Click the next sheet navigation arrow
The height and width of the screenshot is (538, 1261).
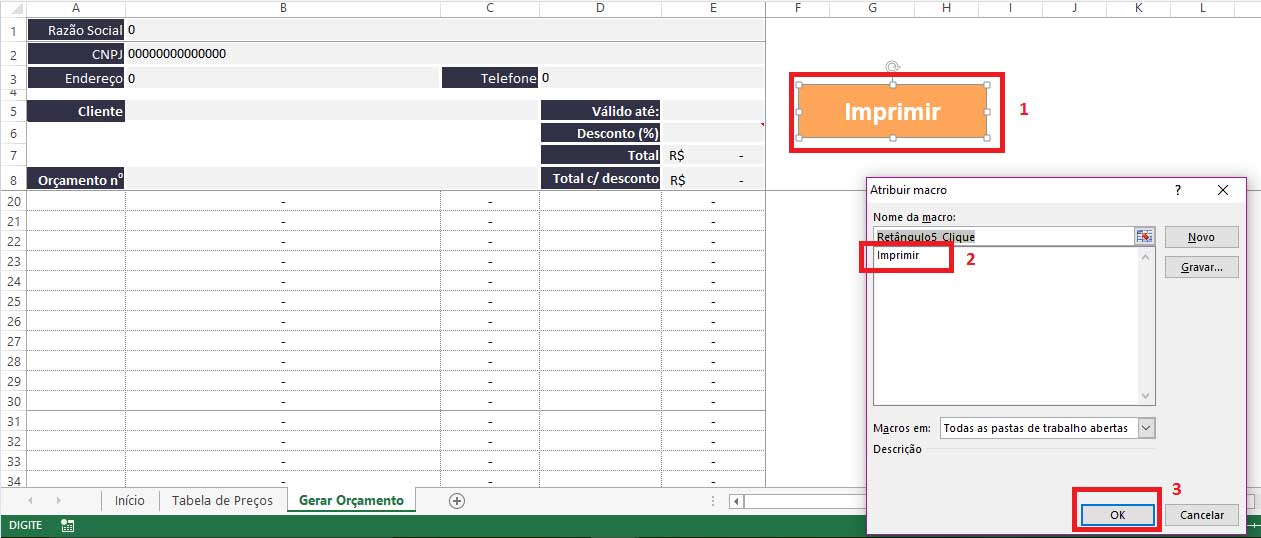58,500
